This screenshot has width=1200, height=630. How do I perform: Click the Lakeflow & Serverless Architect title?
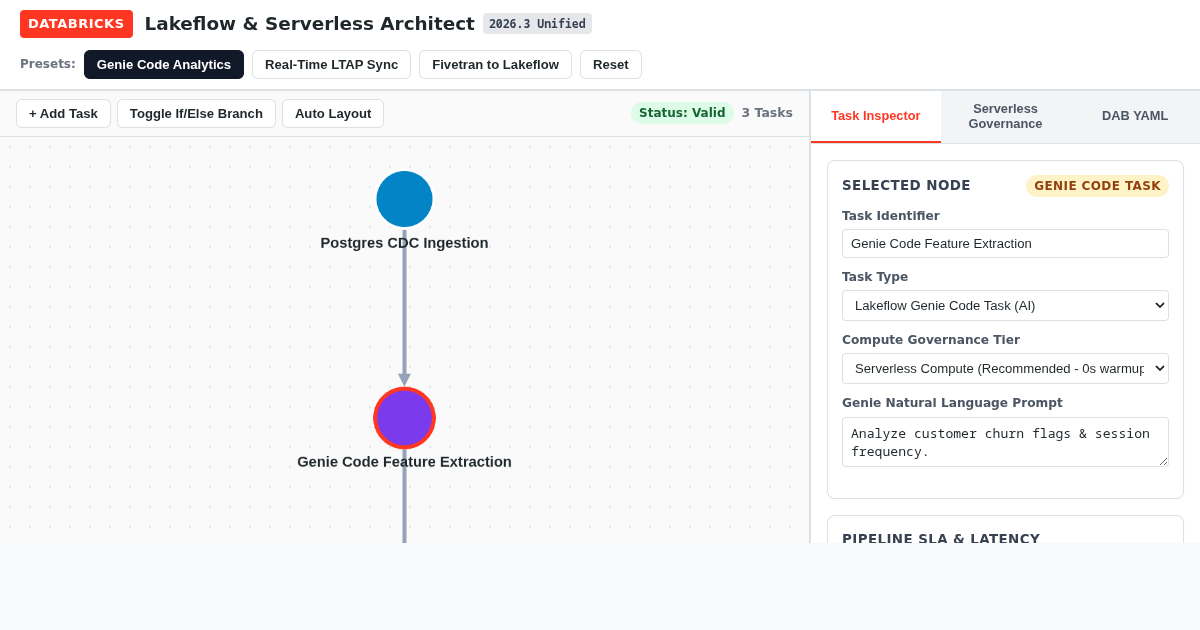309,24
